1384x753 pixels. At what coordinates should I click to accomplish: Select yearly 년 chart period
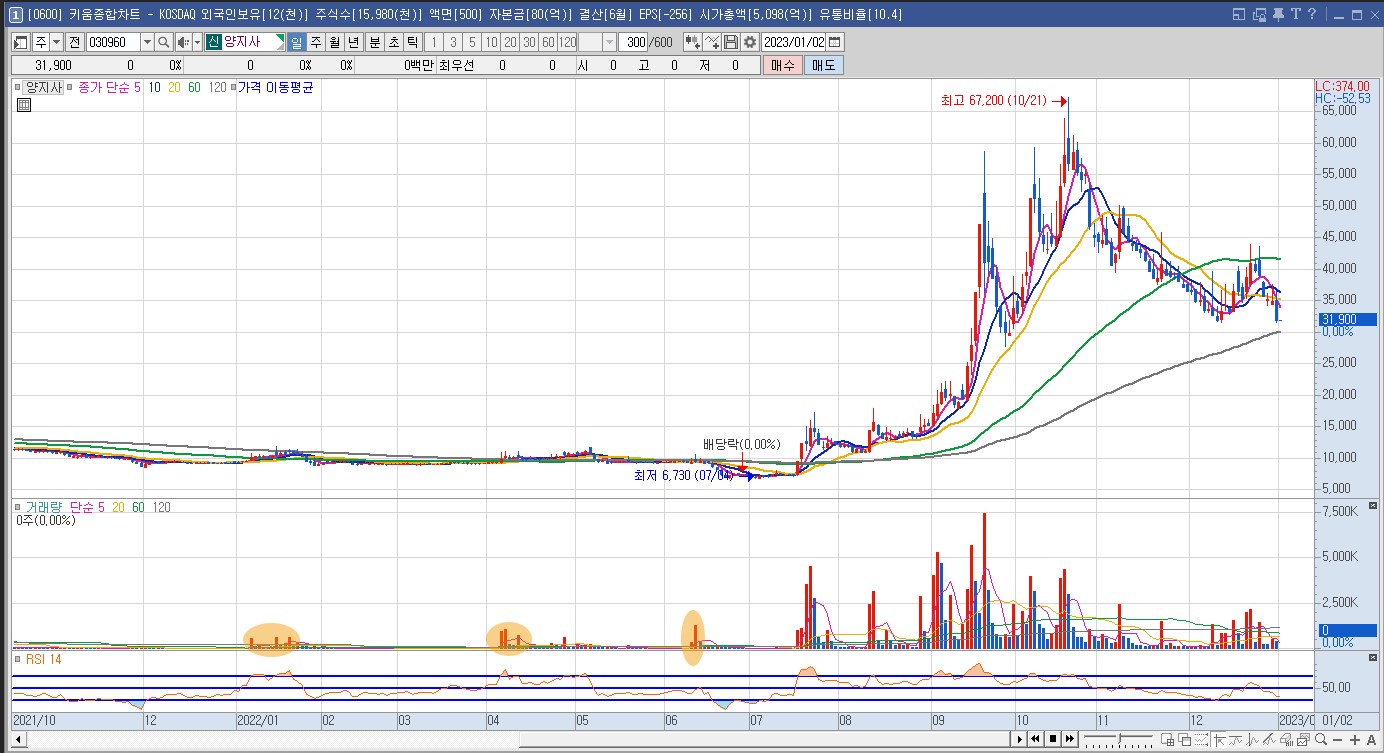tap(353, 42)
